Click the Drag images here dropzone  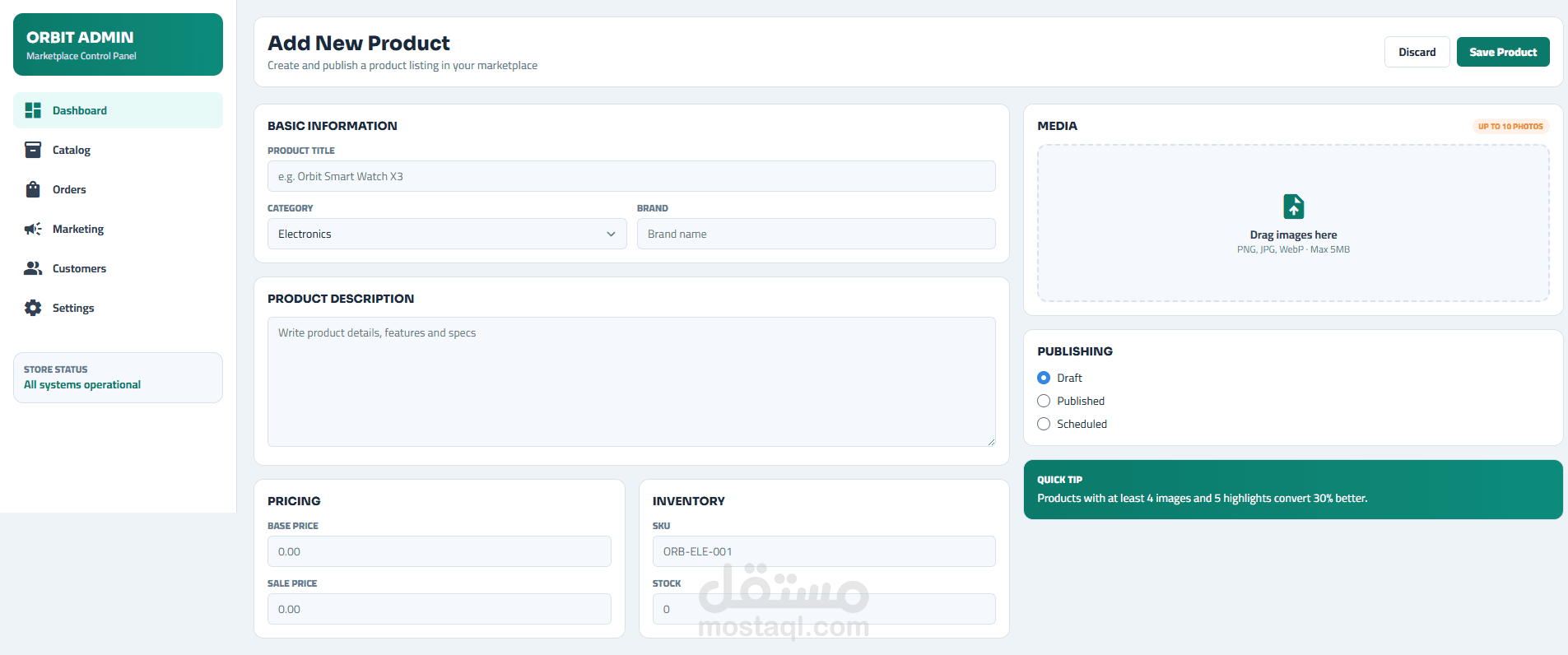coord(1293,223)
